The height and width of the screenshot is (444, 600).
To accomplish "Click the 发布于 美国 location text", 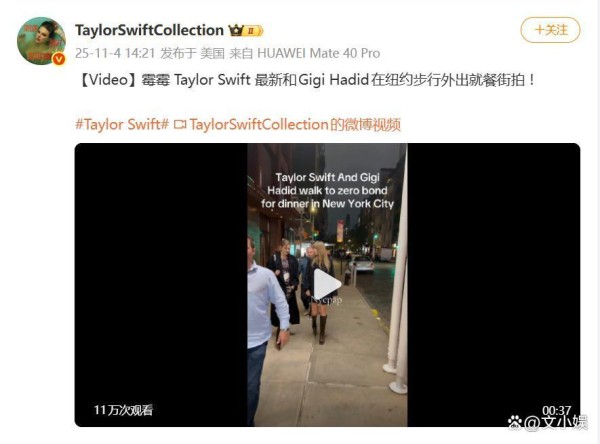I will pos(192,53).
